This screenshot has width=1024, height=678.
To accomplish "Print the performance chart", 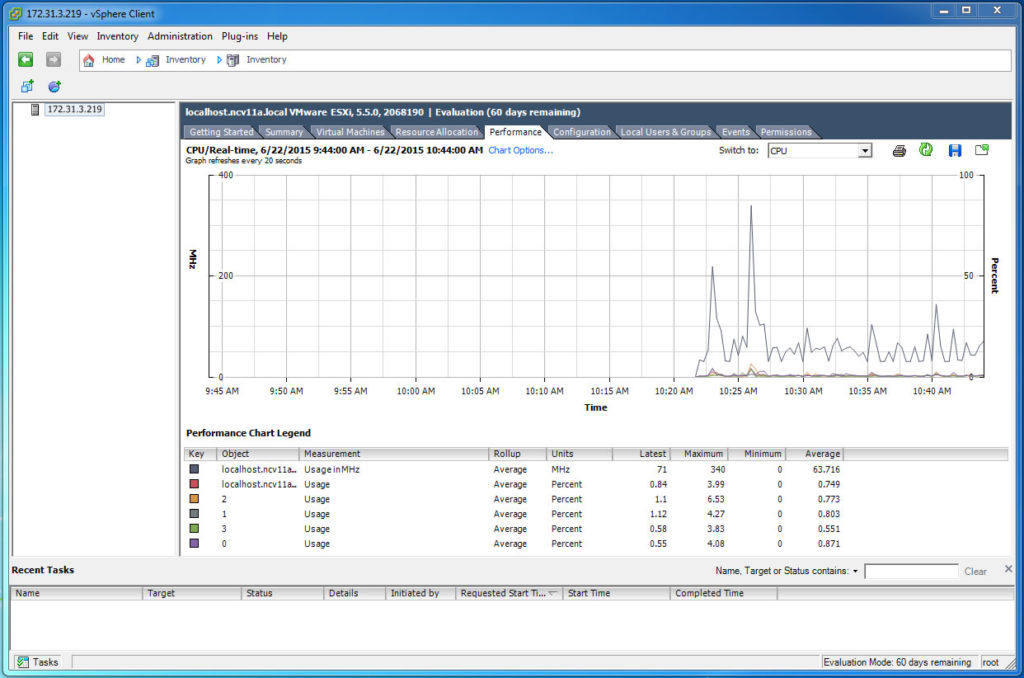I will pos(899,151).
